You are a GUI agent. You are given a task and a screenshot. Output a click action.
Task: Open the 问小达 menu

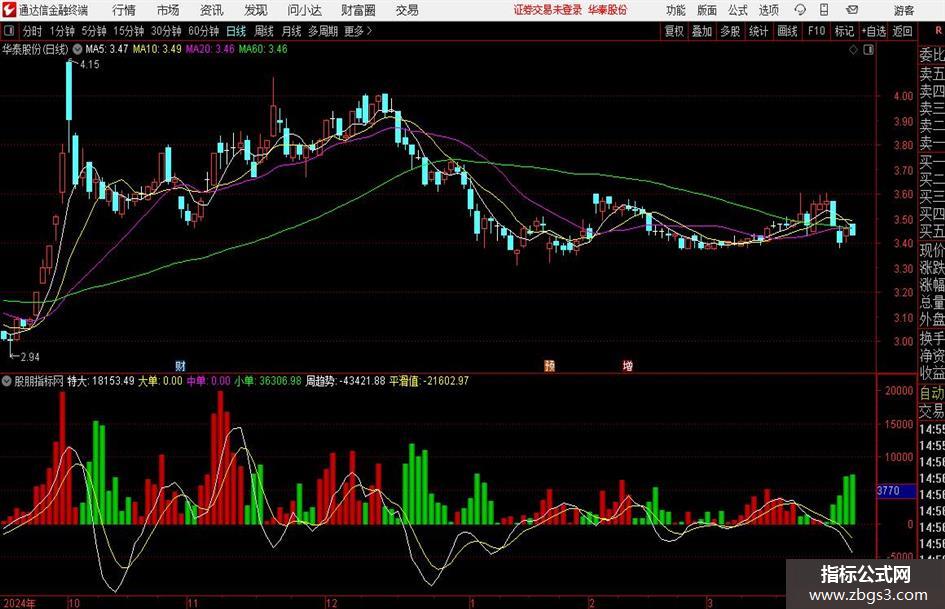304,10
